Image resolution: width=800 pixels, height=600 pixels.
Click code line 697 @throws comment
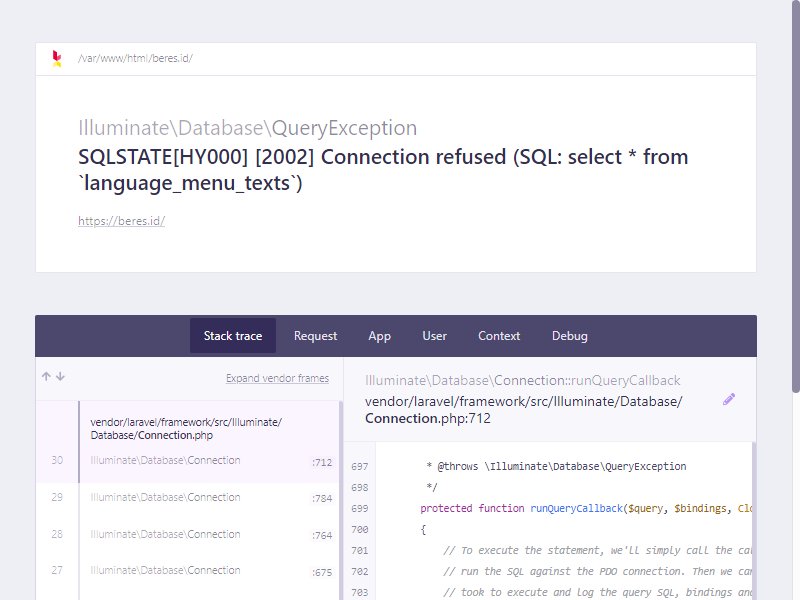click(556, 466)
